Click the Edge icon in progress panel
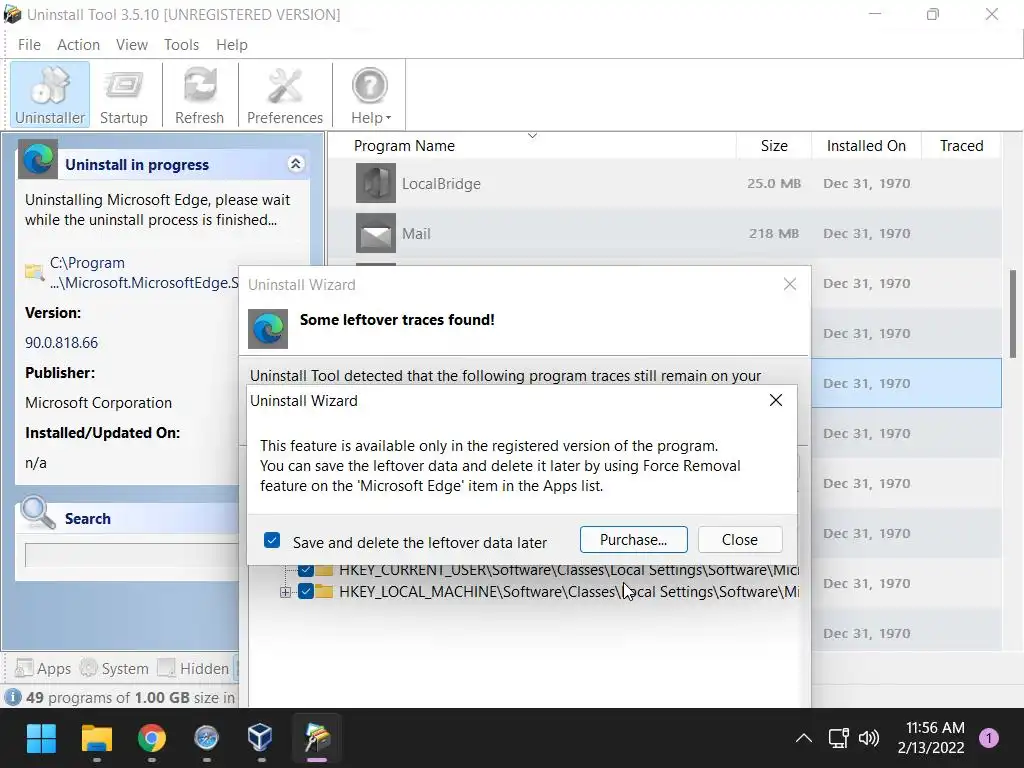Viewport: 1024px width, 768px height. tap(38, 159)
